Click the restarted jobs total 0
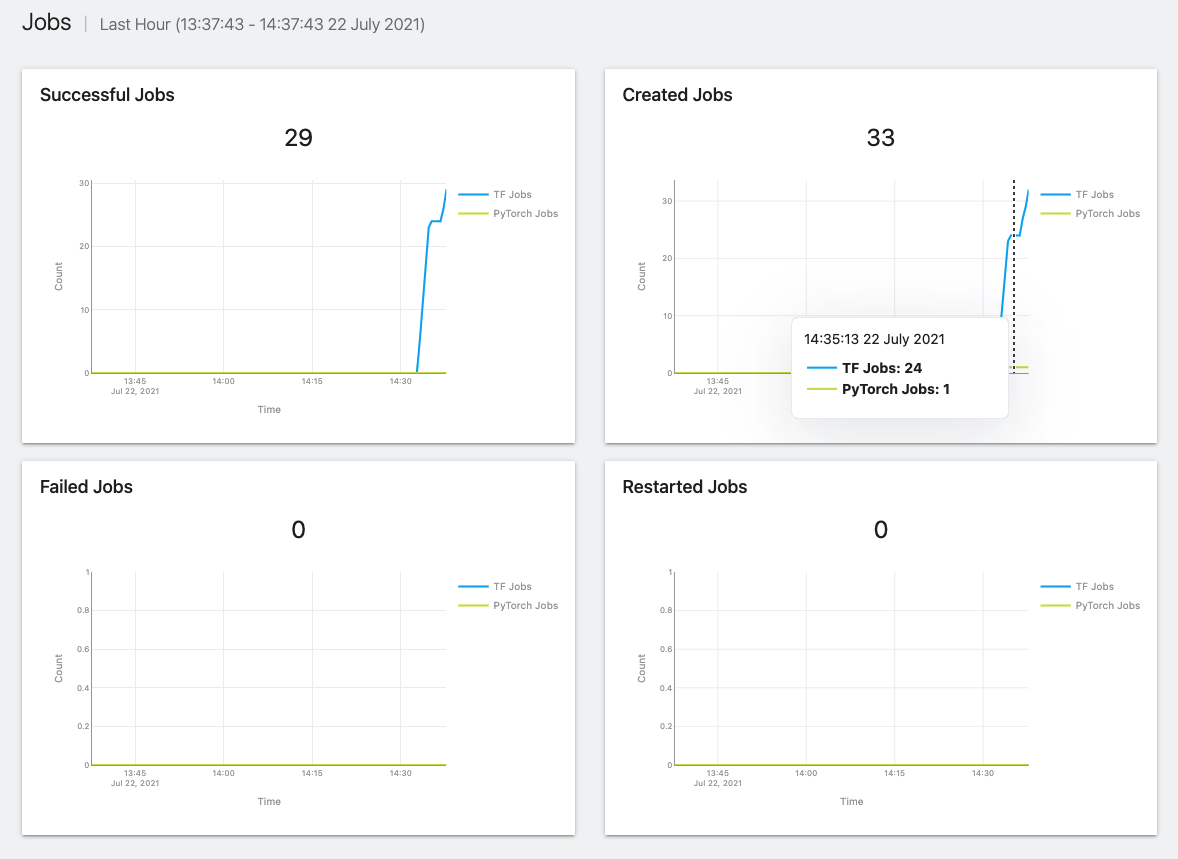Screen dimensions: 1178x859 [x=880, y=530]
